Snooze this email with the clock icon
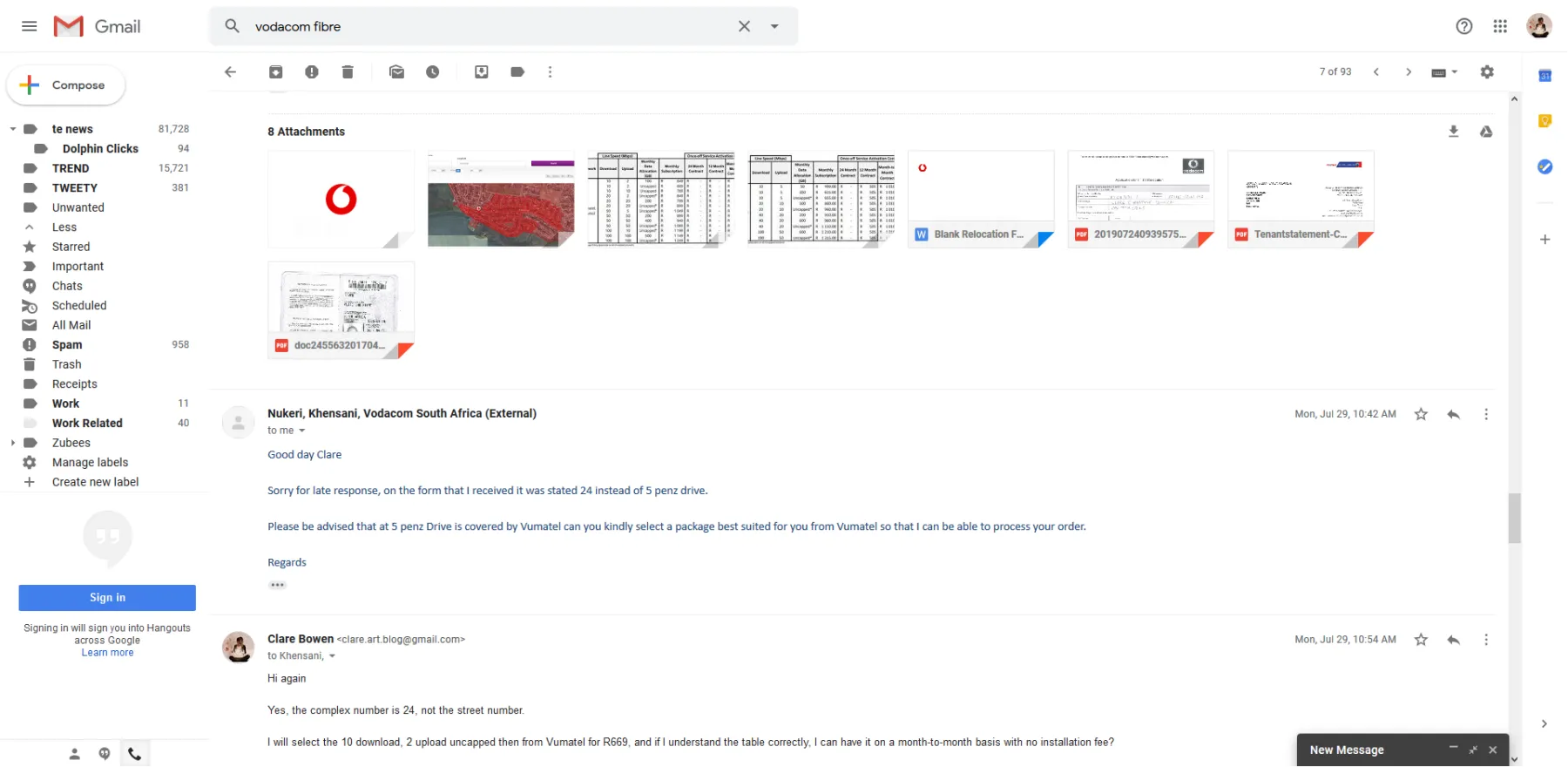The width and height of the screenshot is (1568, 767). (x=433, y=72)
